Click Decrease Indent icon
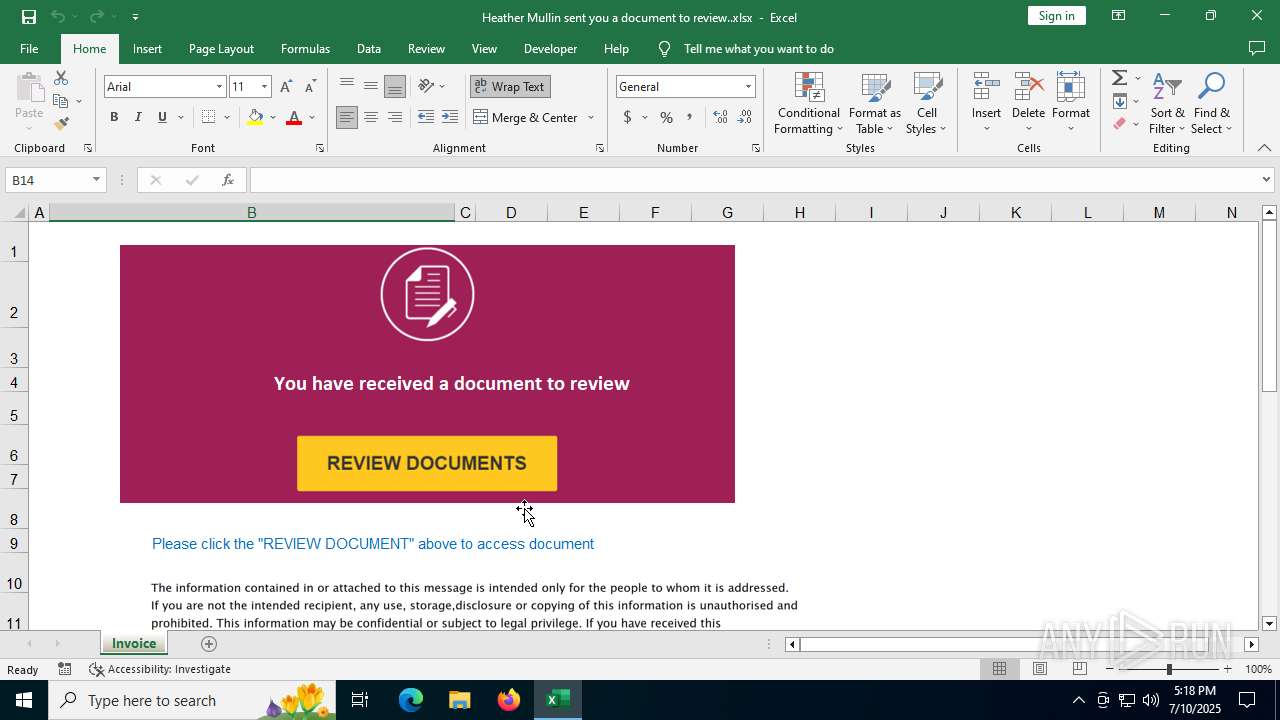 click(x=426, y=117)
